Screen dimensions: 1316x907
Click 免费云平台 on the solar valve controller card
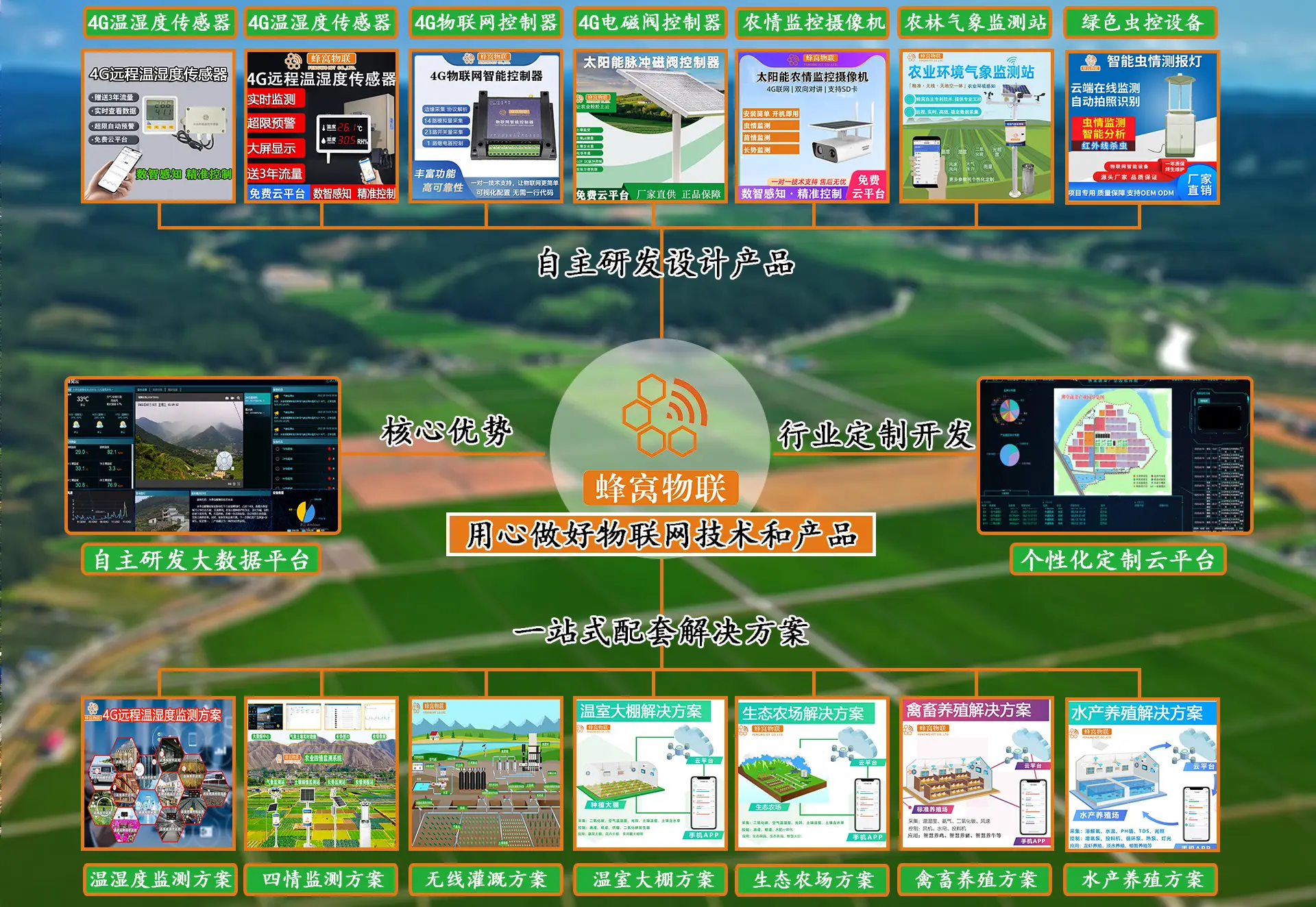602,195
